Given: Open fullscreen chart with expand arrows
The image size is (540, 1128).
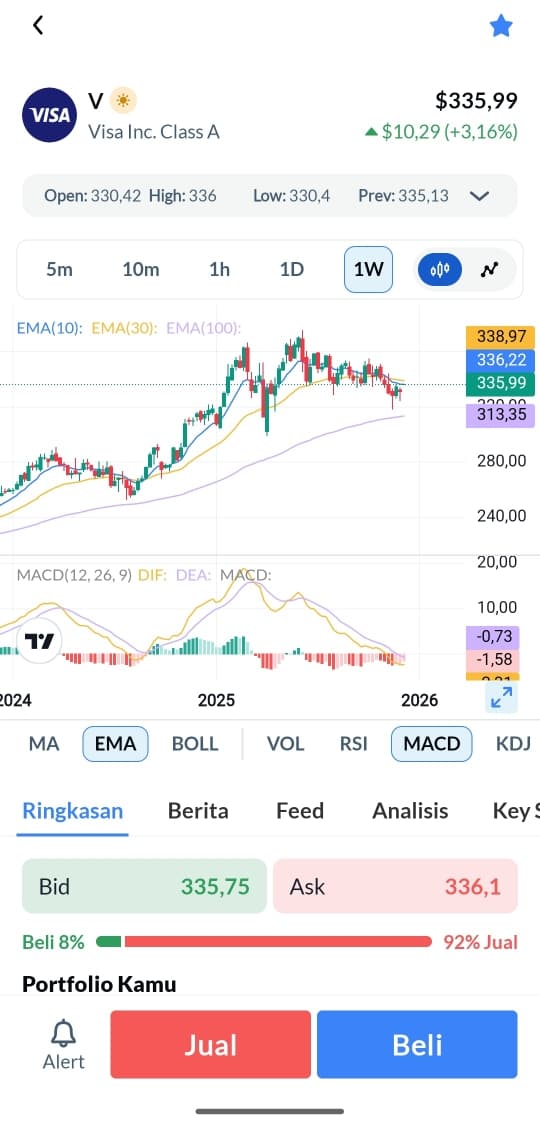Looking at the screenshot, I should click(501, 697).
